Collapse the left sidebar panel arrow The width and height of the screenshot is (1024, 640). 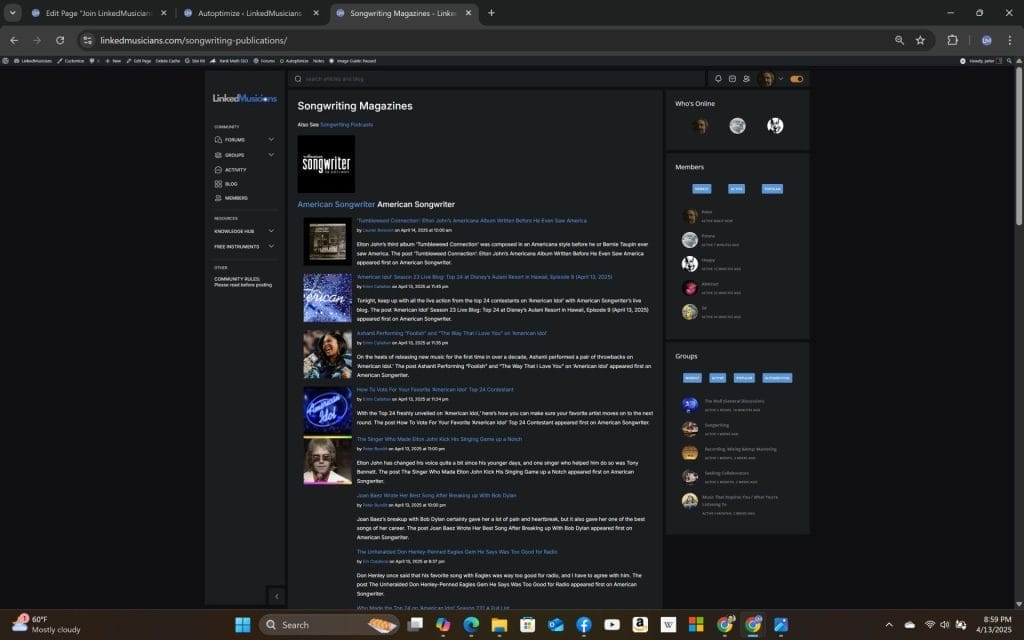(277, 596)
